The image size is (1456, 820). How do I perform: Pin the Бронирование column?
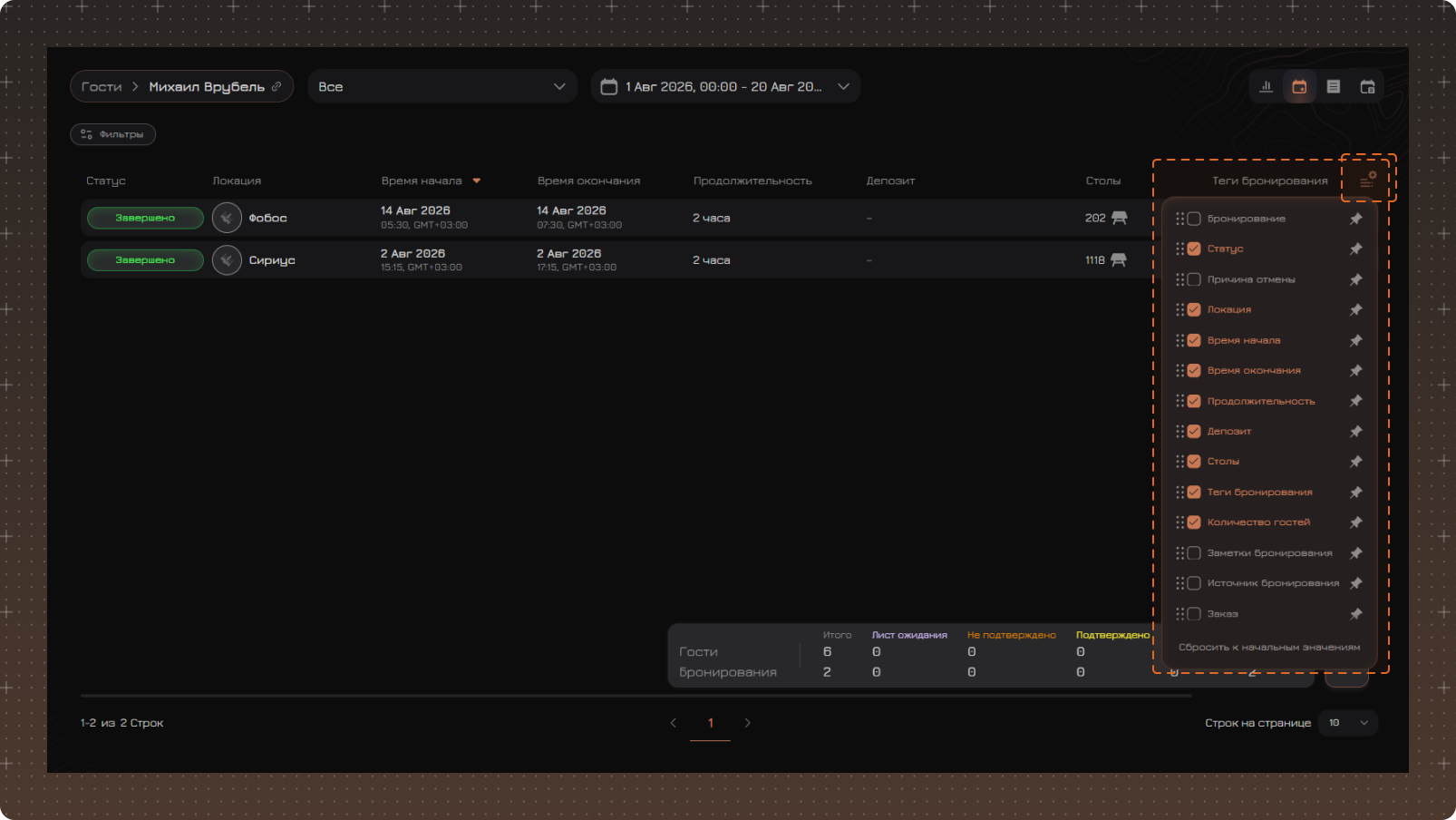[x=1355, y=219]
